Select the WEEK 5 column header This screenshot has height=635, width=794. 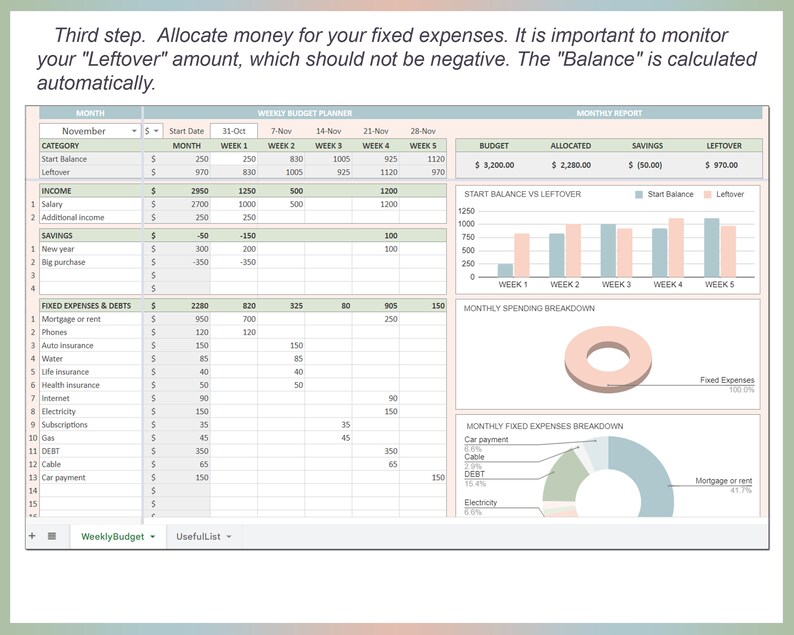[423, 145]
